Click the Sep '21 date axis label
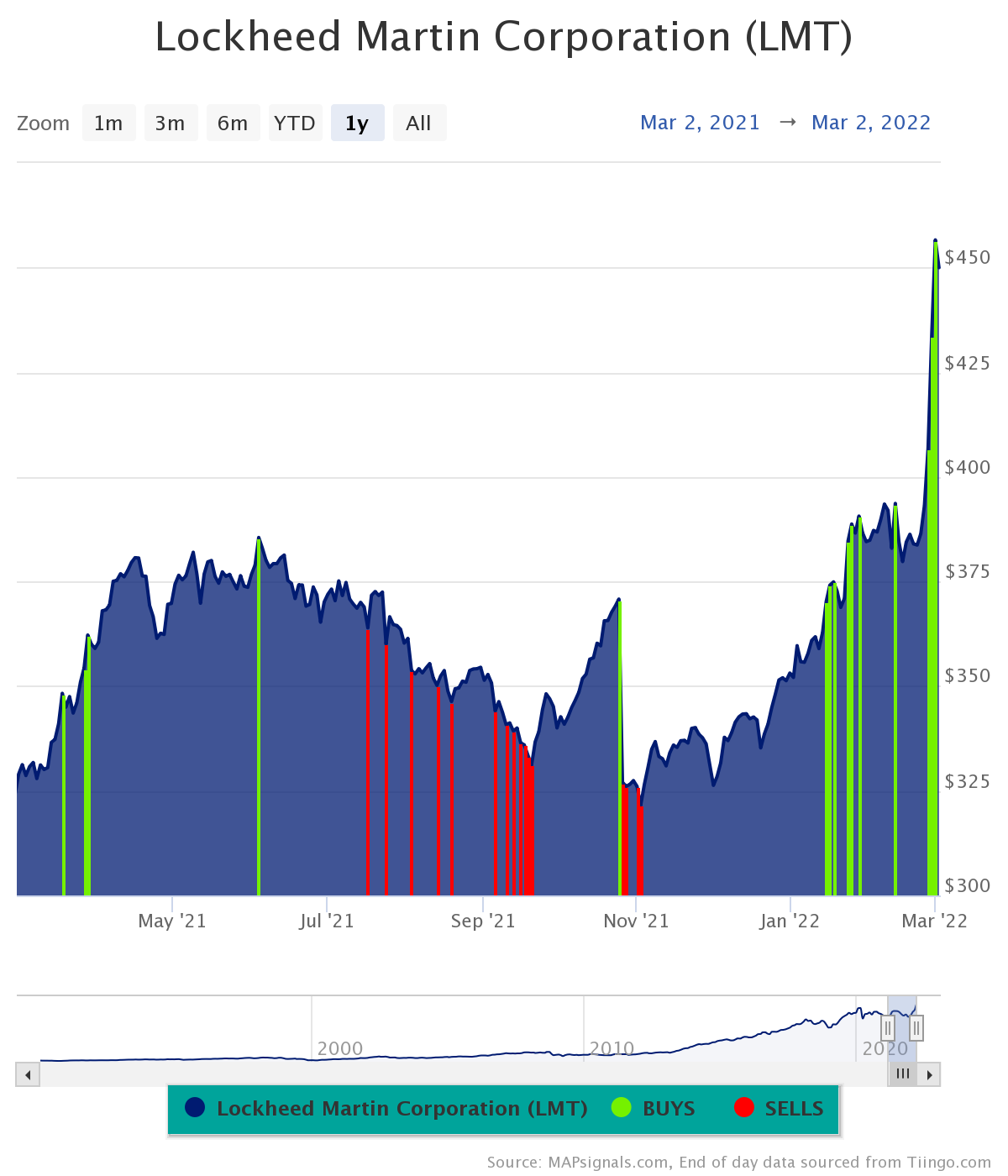 (483, 921)
